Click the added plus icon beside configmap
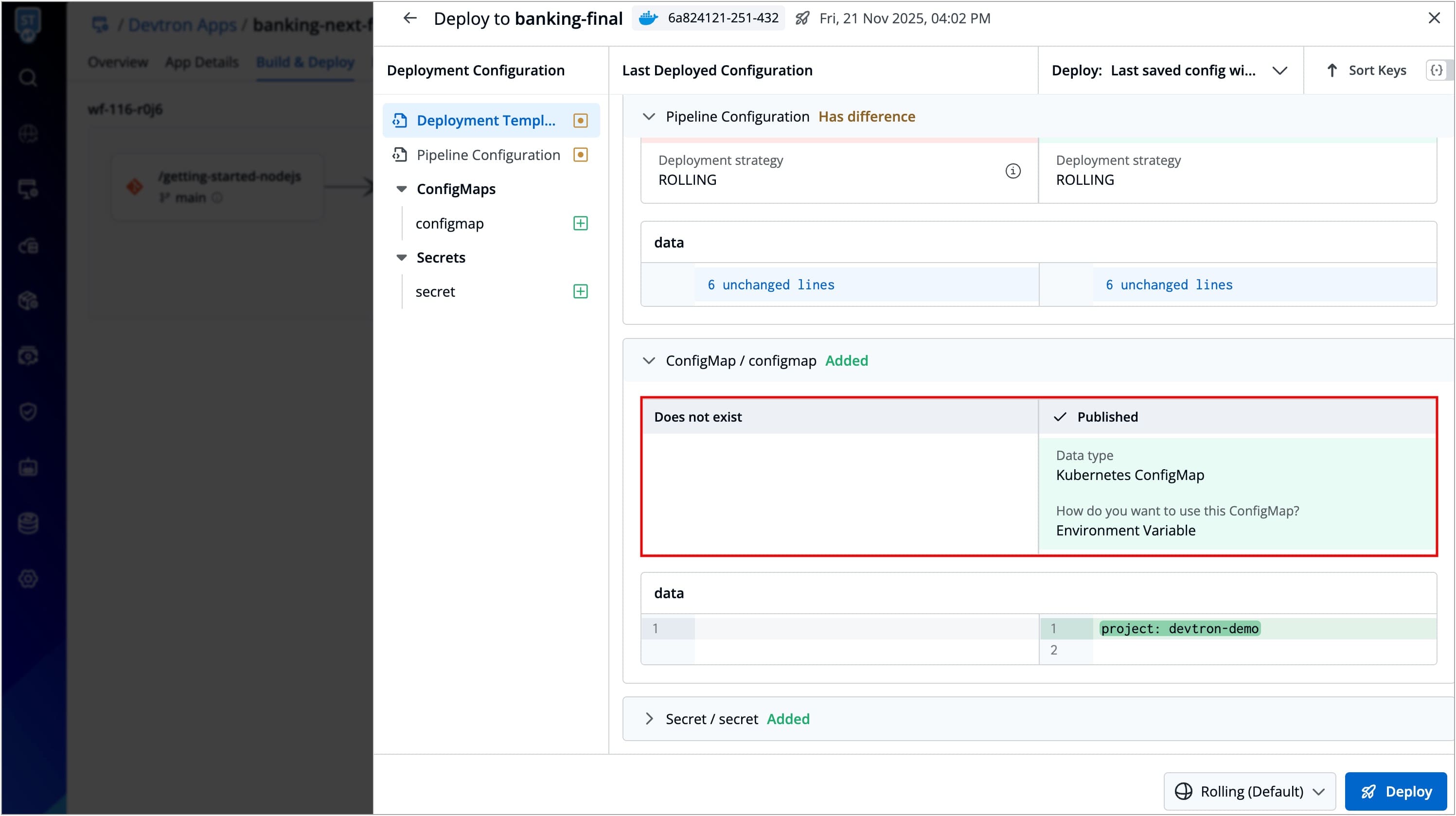This screenshot has height=816, width=1456. point(580,223)
